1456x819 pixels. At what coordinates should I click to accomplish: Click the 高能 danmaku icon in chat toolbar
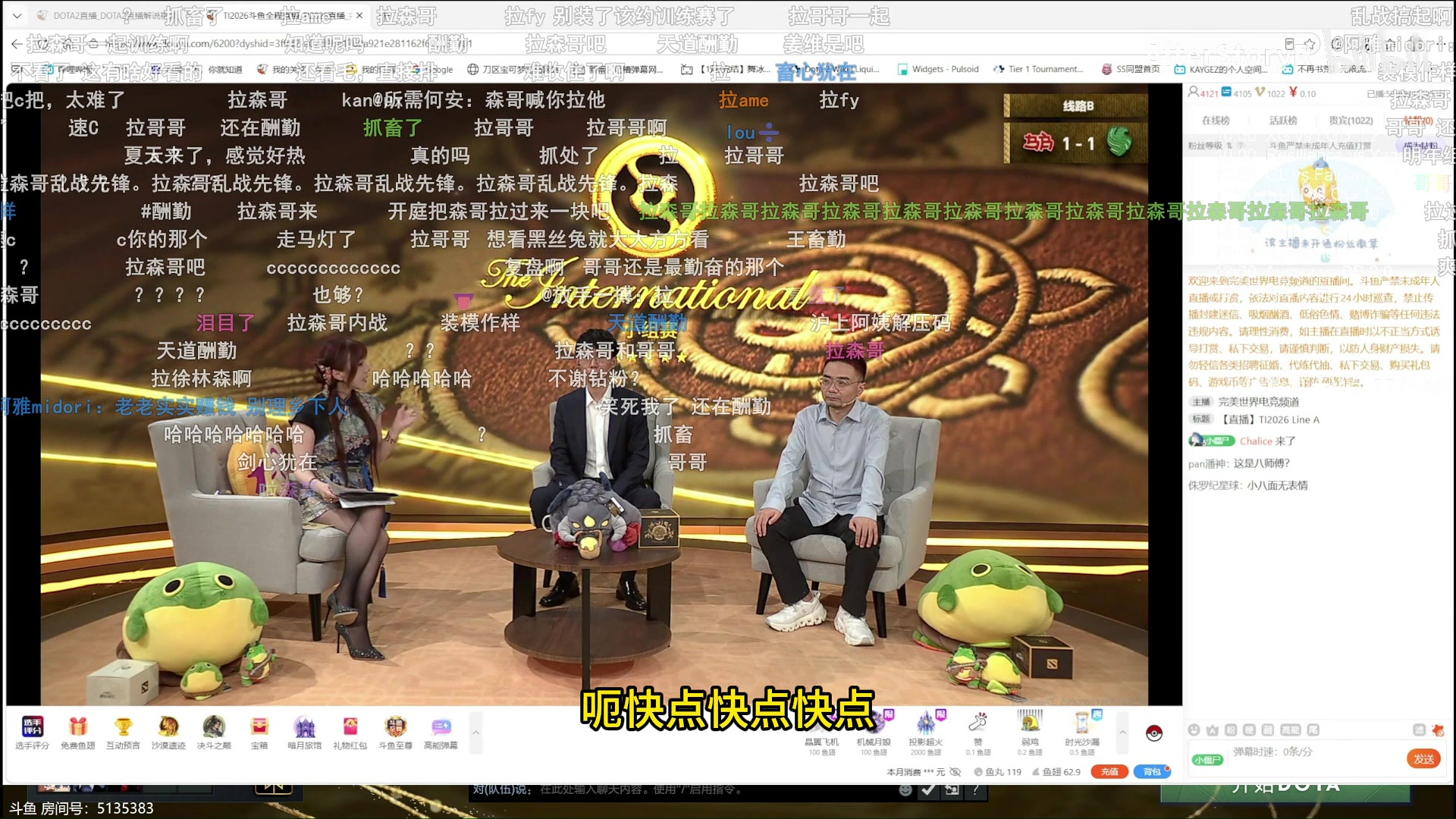tap(1290, 730)
